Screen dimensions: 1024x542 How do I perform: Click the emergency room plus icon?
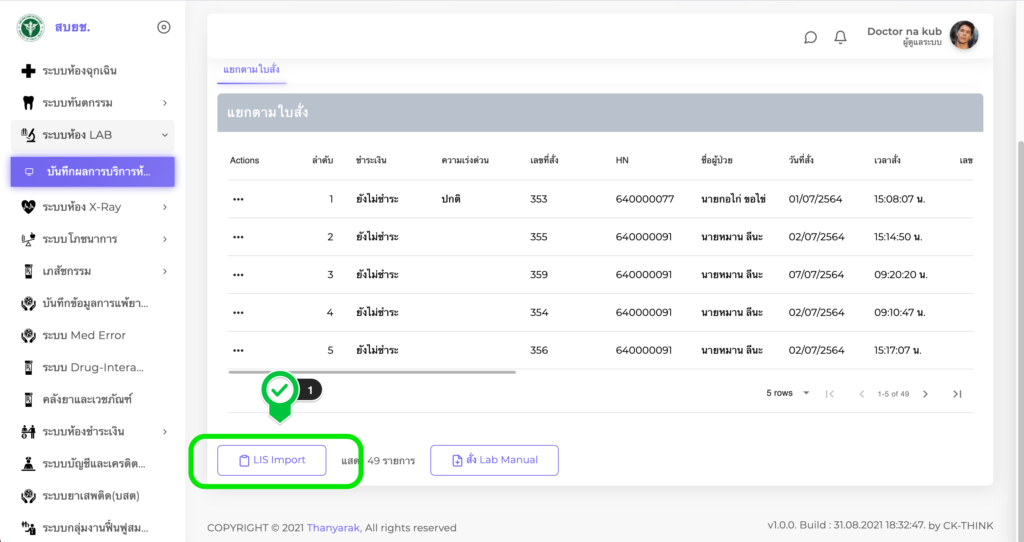click(x=28, y=71)
